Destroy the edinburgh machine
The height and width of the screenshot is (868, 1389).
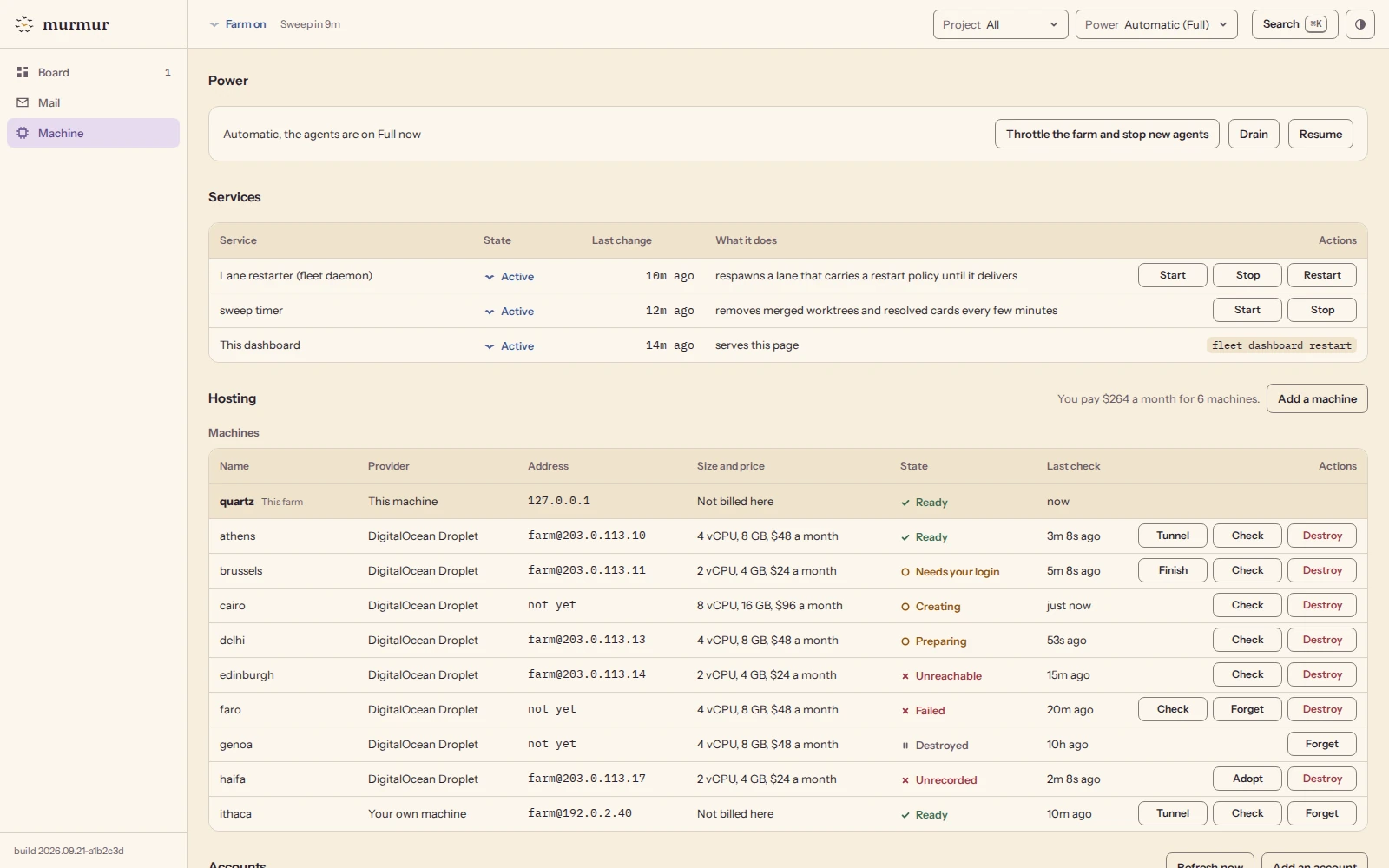tap(1322, 674)
